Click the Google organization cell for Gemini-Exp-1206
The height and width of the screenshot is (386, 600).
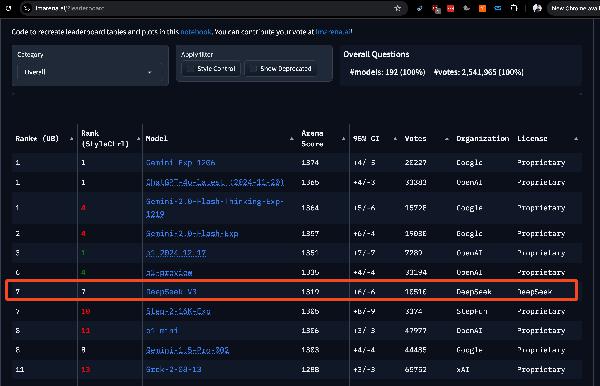click(469, 163)
